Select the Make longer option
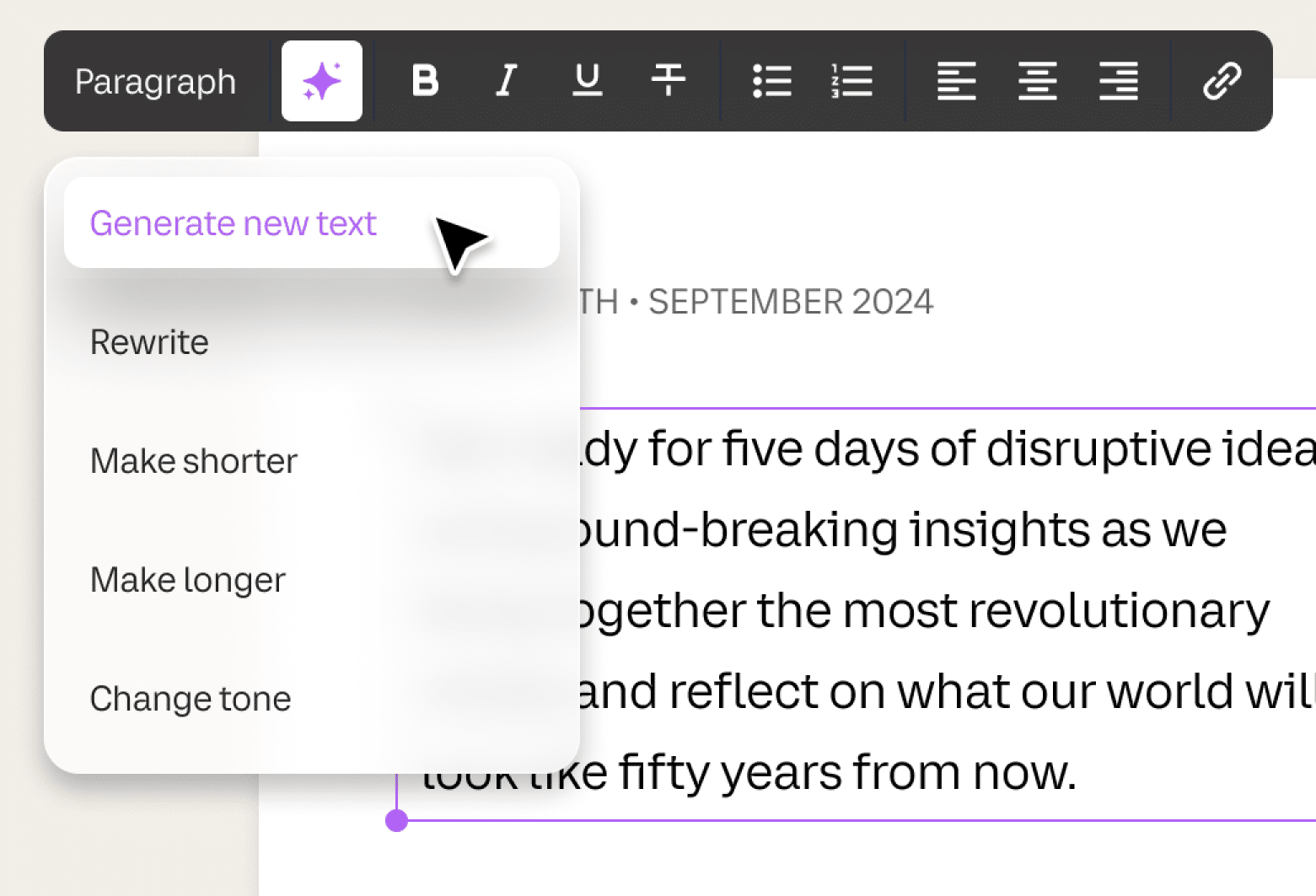This screenshot has height=896, width=1316. (x=188, y=580)
